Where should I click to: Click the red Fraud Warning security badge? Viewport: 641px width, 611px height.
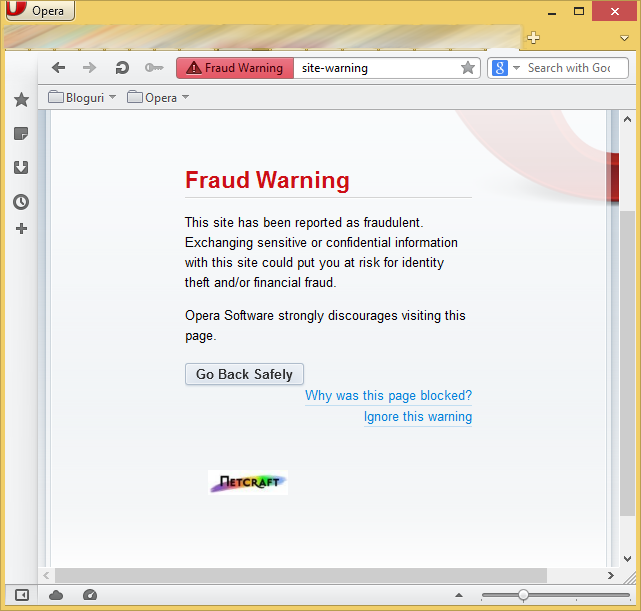pyautogui.click(x=235, y=68)
